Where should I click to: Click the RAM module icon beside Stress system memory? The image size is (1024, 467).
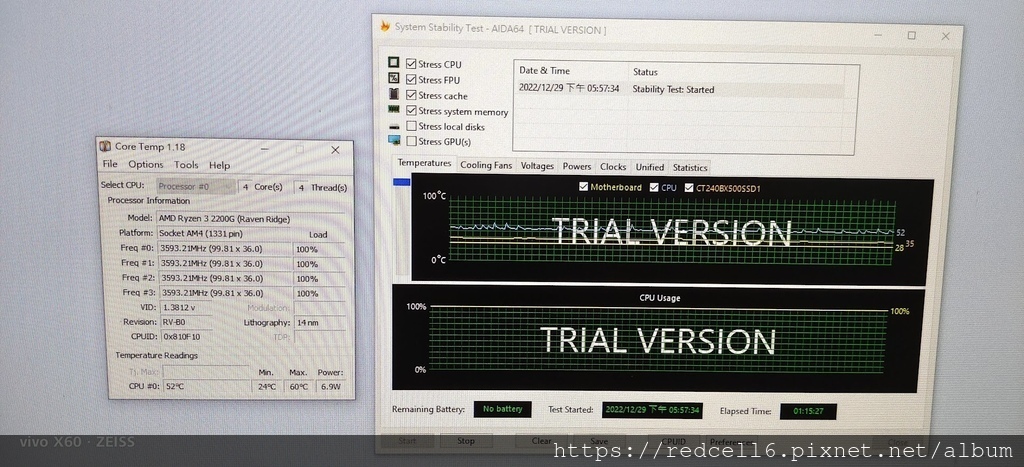point(394,110)
